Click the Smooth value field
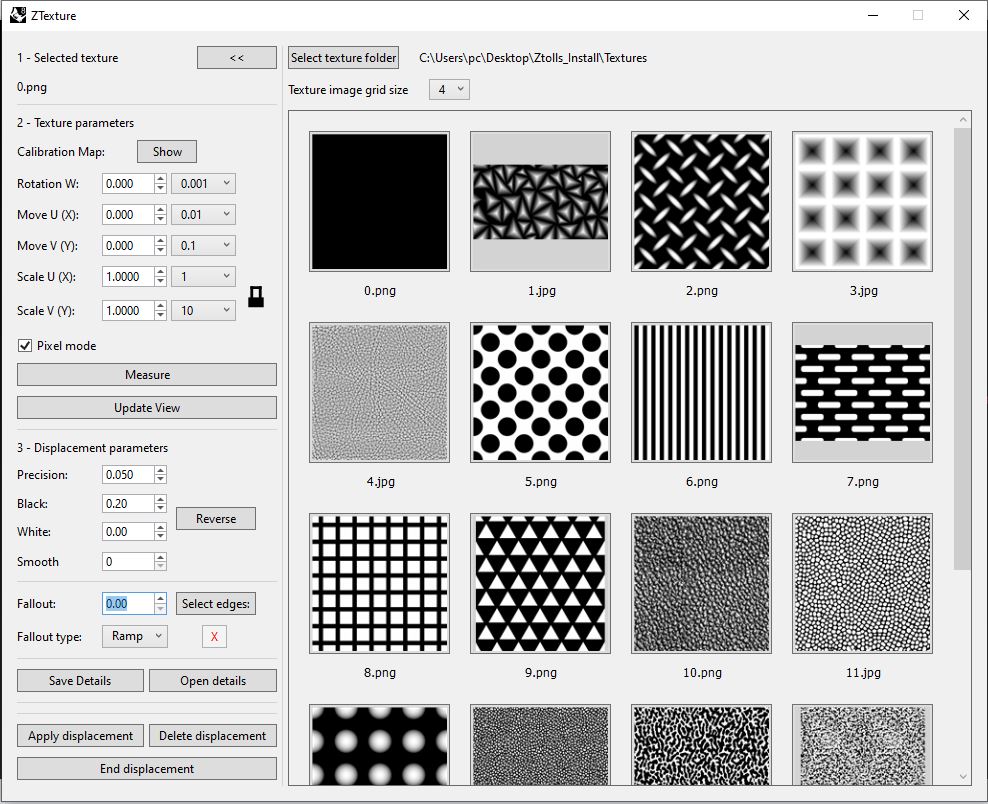Screen dimensions: 988x804 tap(128, 561)
